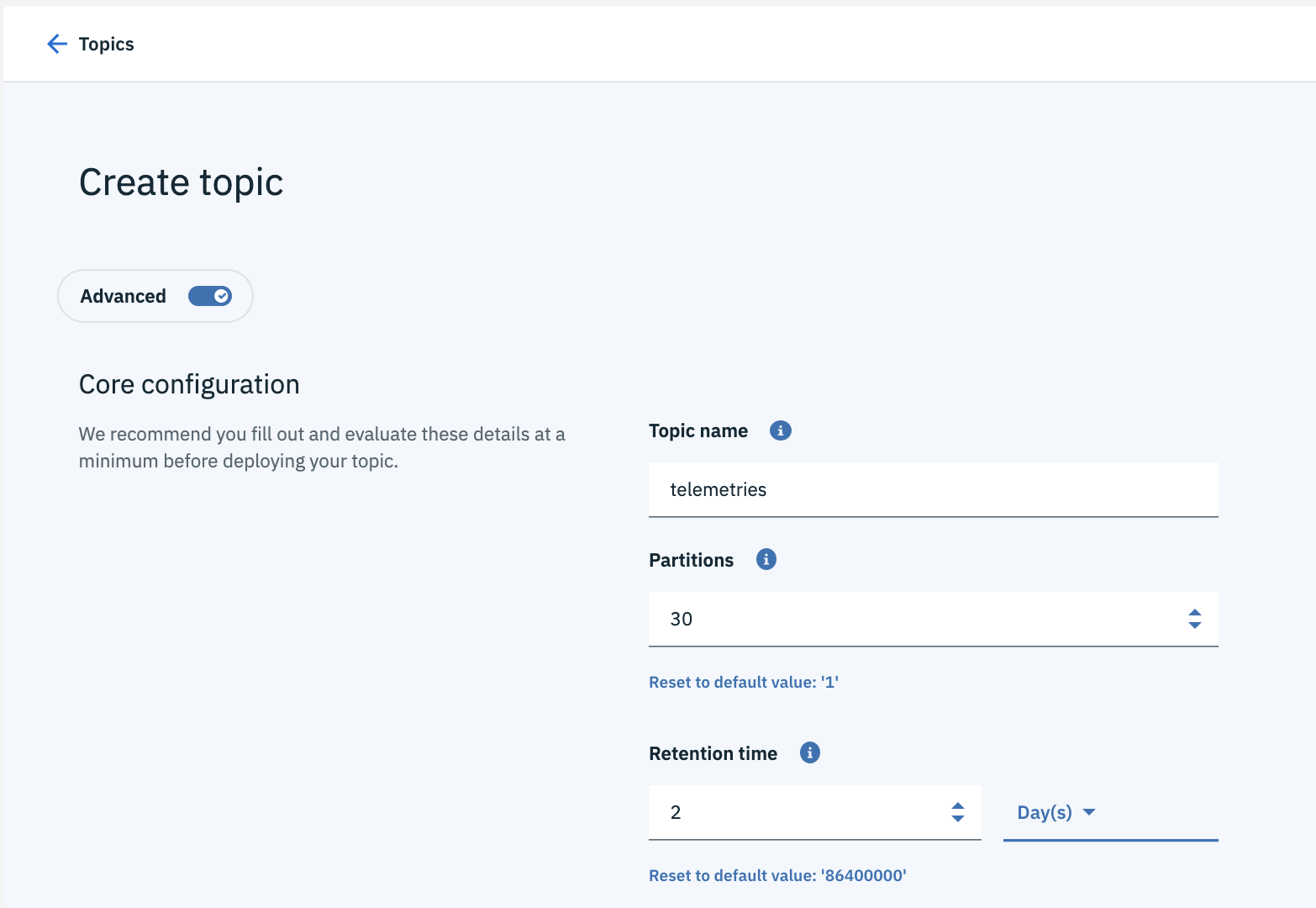The image size is (1316, 908).
Task: Click the Retention time label
Action: 713,753
